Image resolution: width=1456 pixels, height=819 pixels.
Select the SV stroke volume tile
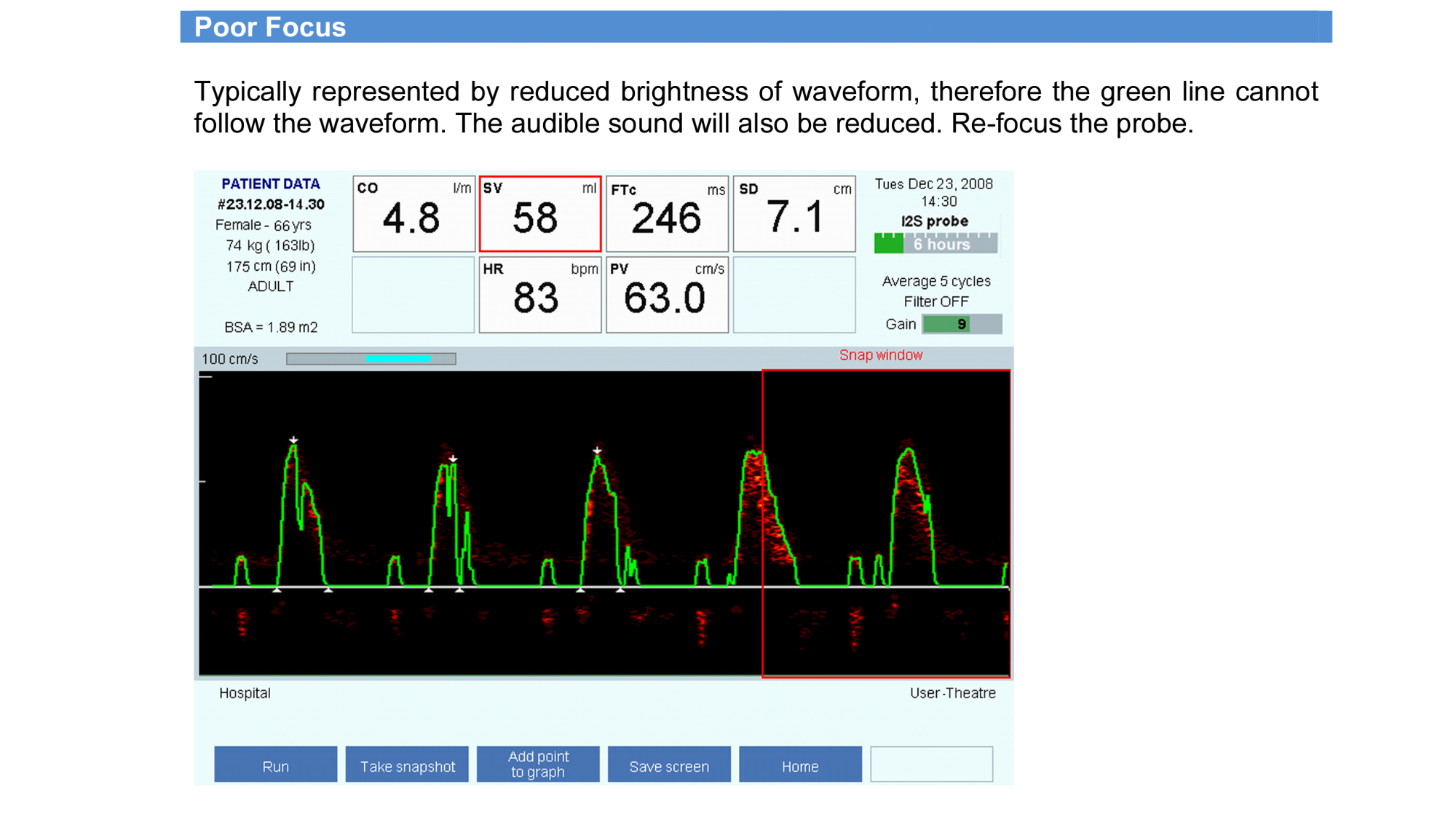point(539,214)
